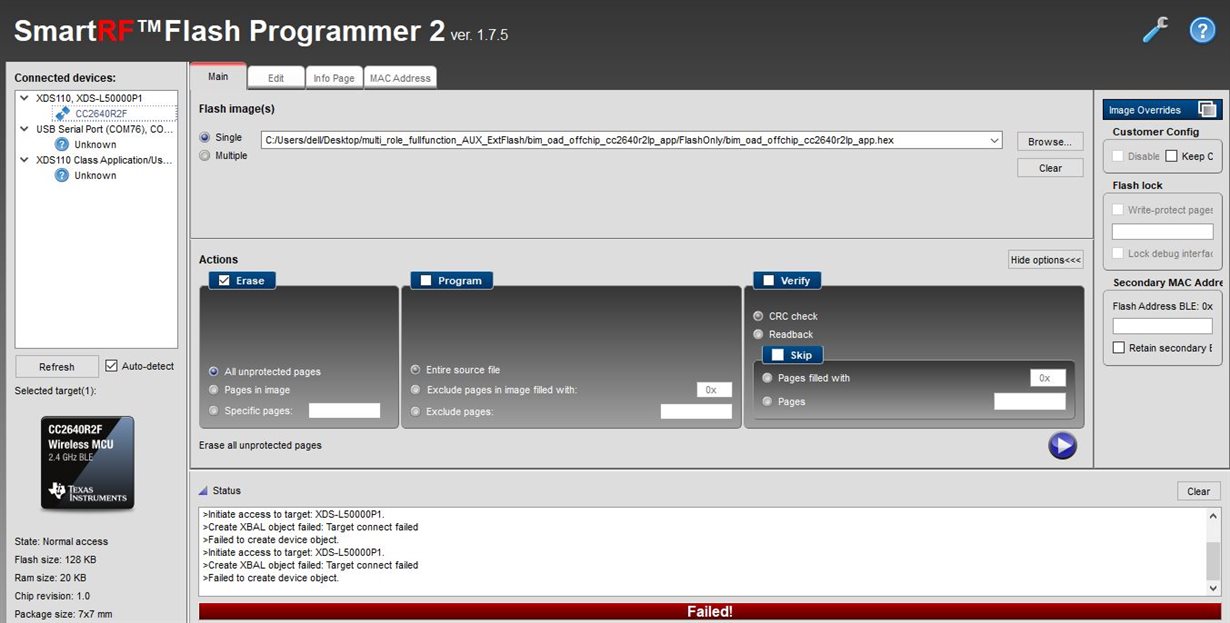
Task: Toggle the Auto-detect checkbox
Action: 112,366
